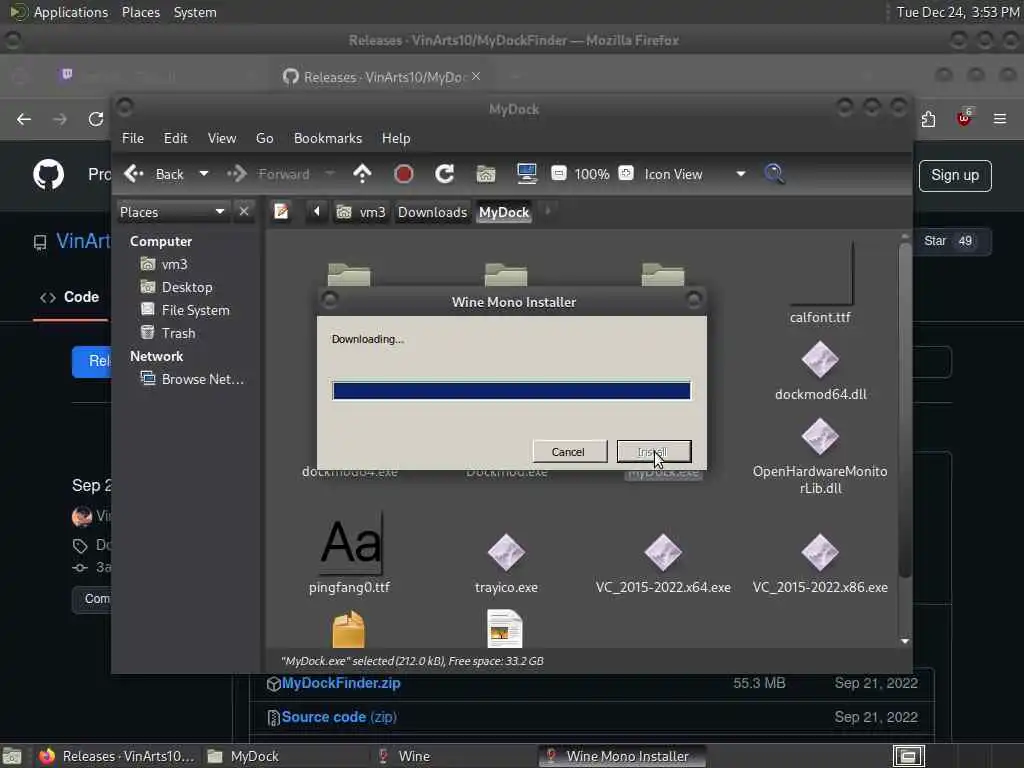This screenshot has height=768, width=1024.
Task: Open Firefox extensions puzzle icon
Action: [x=928, y=119]
